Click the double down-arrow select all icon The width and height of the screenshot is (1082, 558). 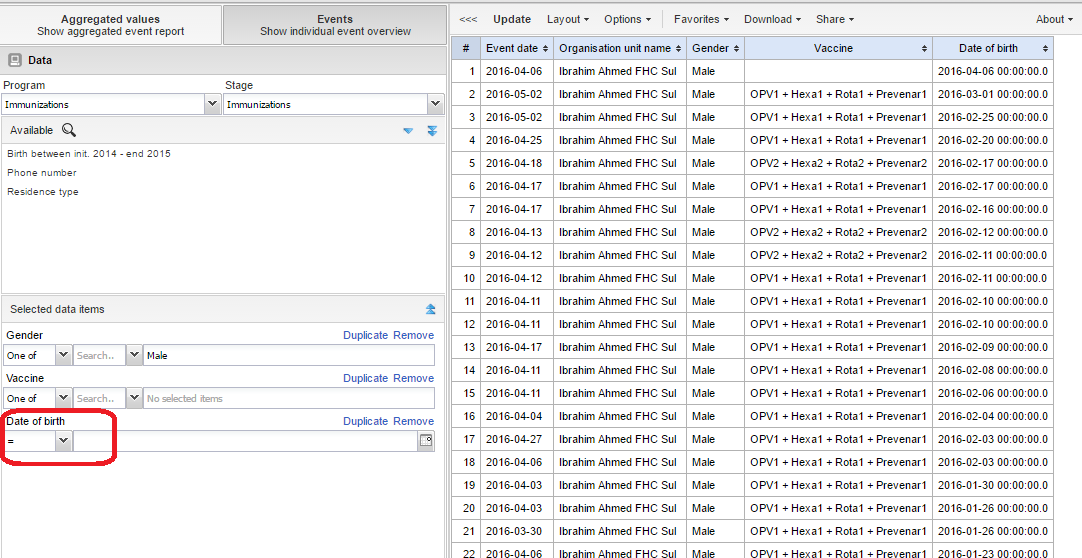point(432,131)
